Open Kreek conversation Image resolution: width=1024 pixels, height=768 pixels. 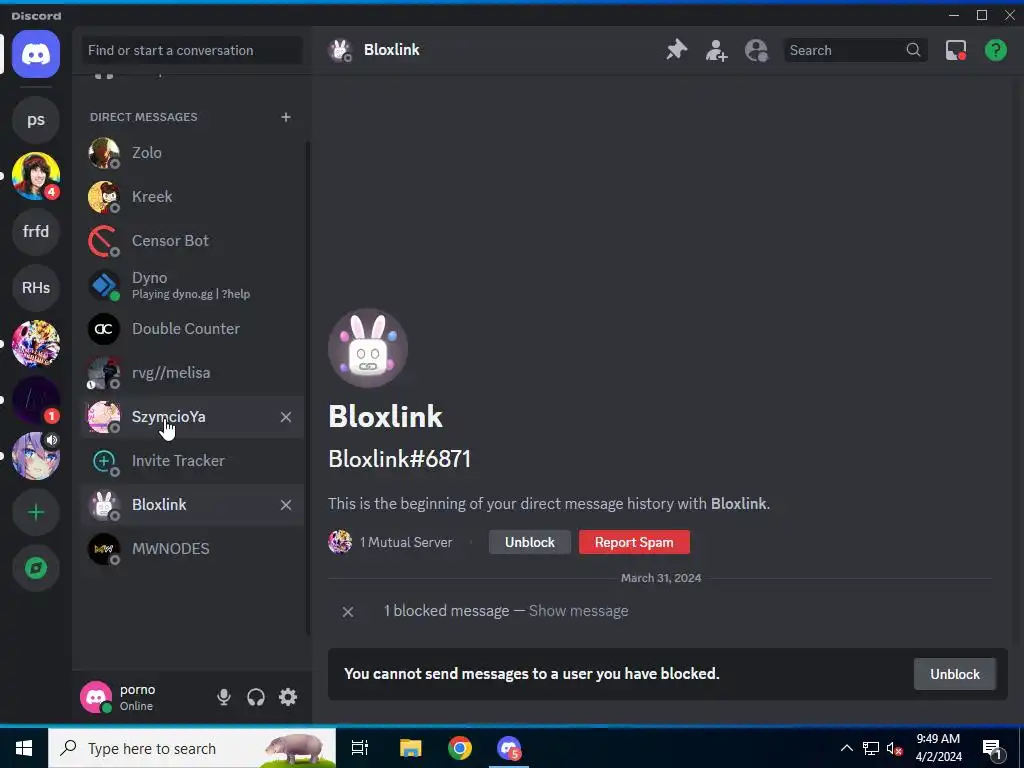(x=192, y=197)
